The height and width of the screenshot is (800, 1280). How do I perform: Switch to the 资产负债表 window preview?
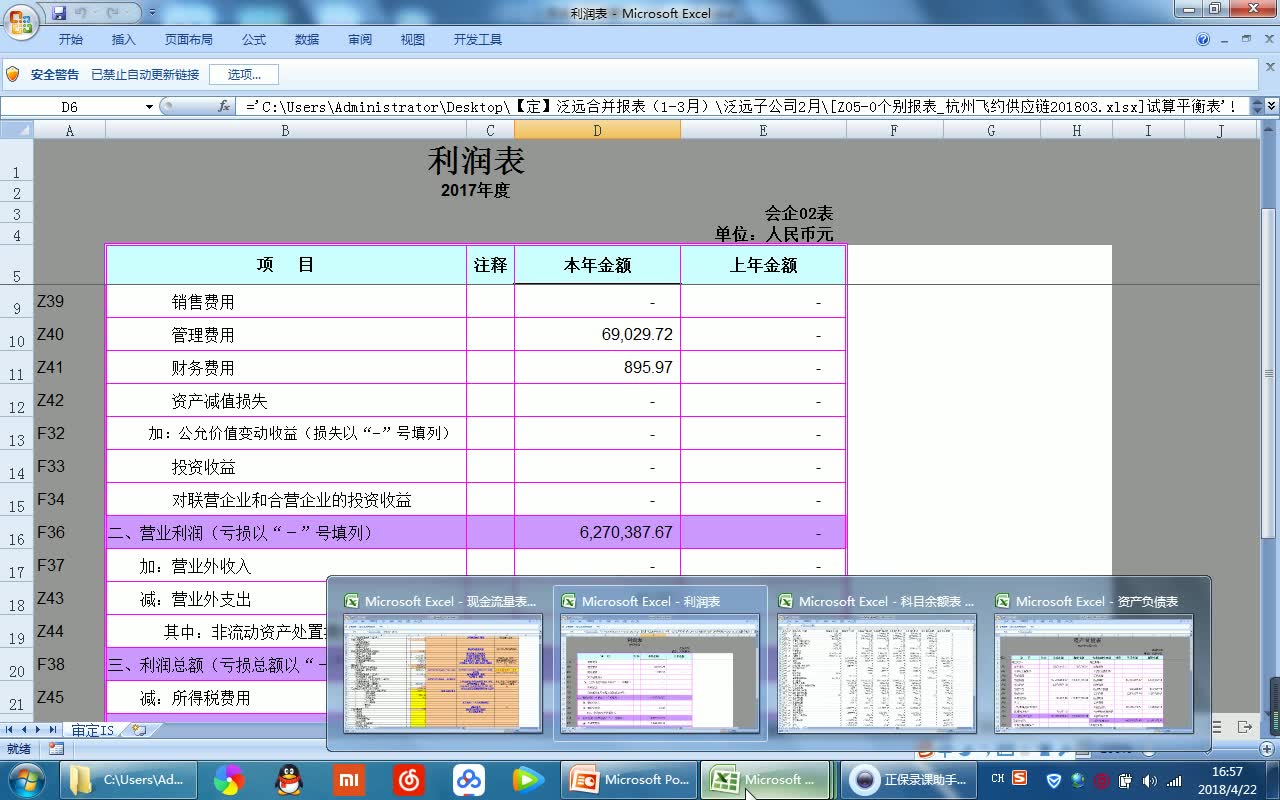click(1094, 660)
